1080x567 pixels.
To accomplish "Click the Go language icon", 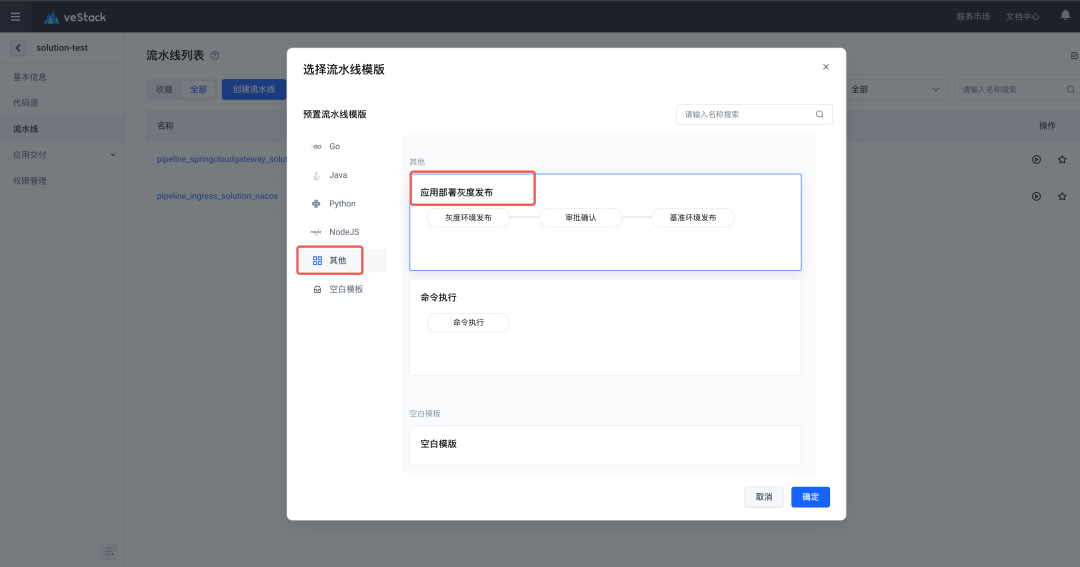I will pyautogui.click(x=316, y=146).
